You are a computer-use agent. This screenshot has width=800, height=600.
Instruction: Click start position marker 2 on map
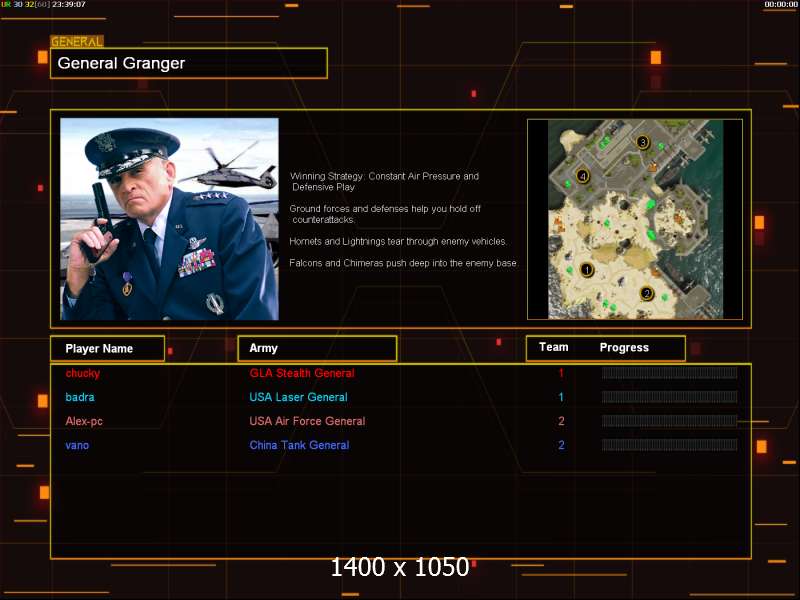(x=646, y=293)
